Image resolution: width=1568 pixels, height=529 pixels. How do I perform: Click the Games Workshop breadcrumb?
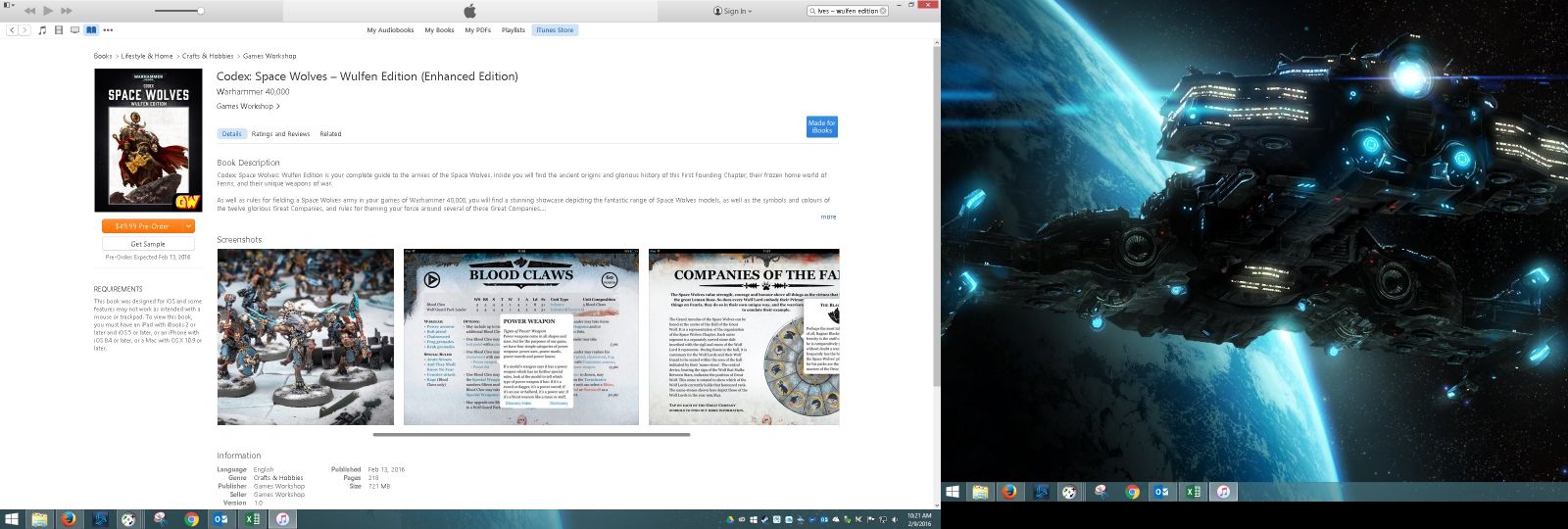coord(269,56)
